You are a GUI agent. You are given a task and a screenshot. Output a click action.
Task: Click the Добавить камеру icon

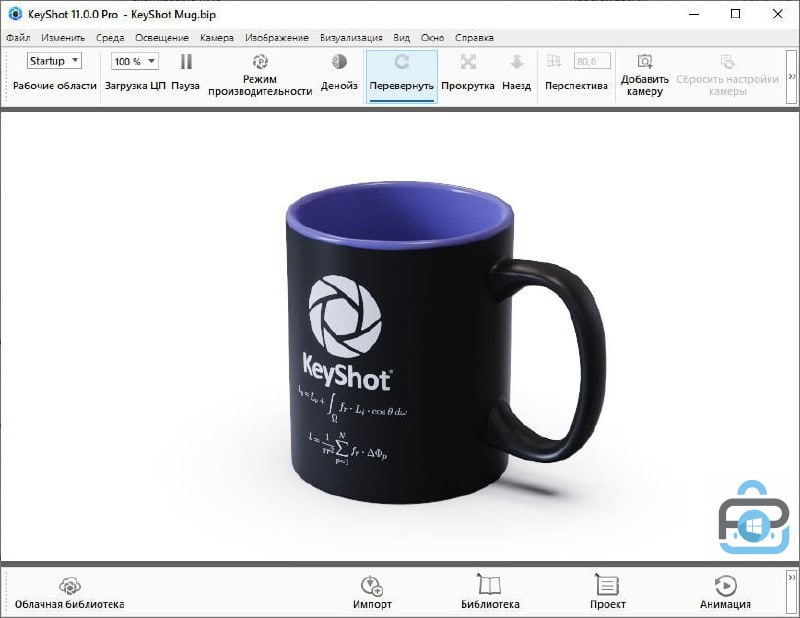(645, 61)
